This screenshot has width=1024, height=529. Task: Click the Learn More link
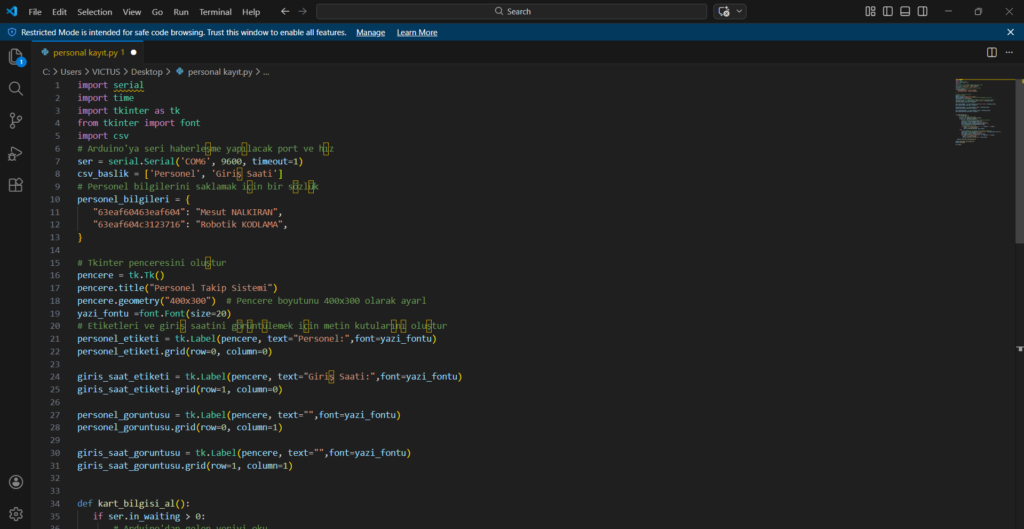click(x=417, y=32)
